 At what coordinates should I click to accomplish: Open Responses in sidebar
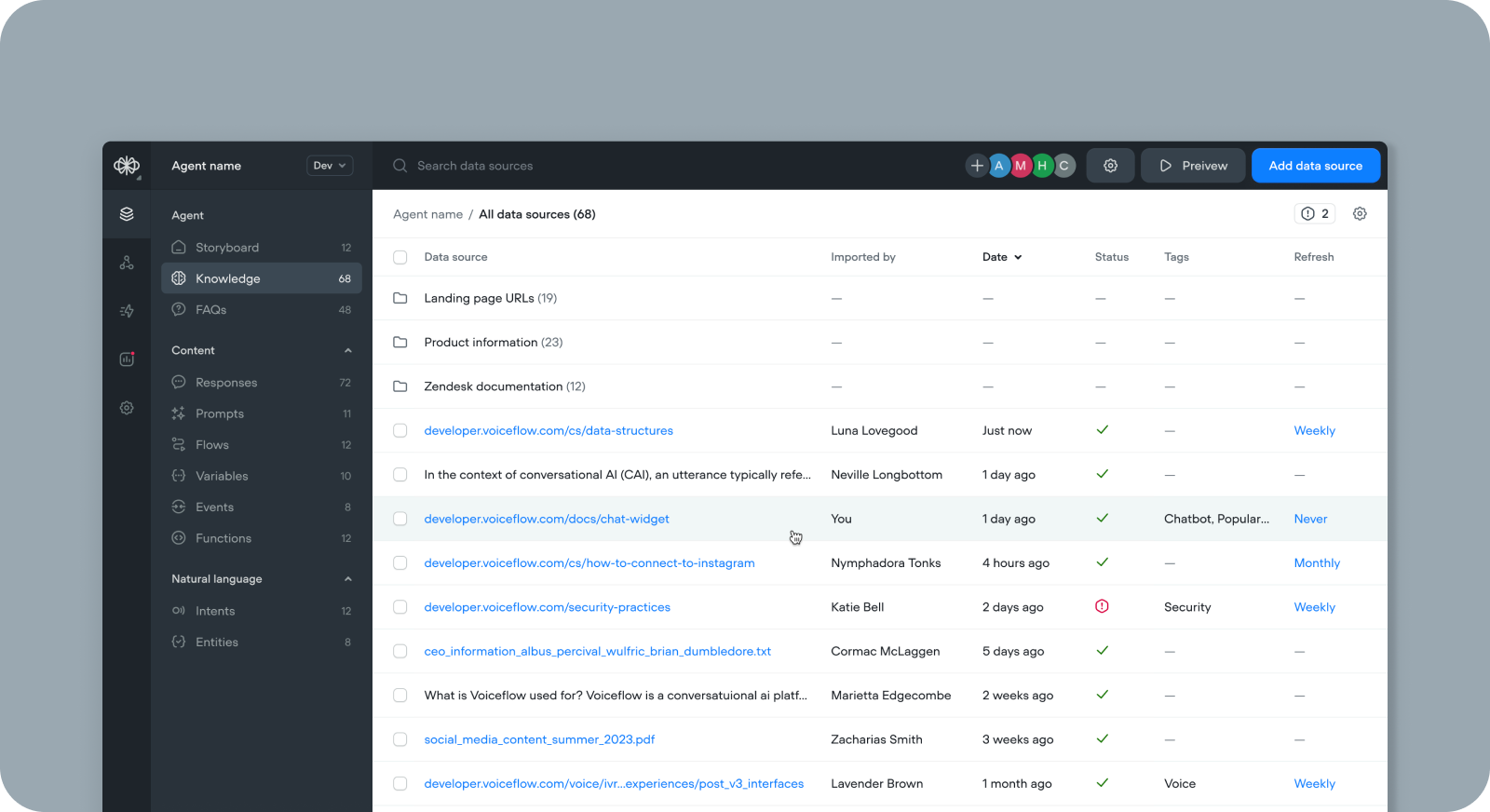click(x=262, y=383)
